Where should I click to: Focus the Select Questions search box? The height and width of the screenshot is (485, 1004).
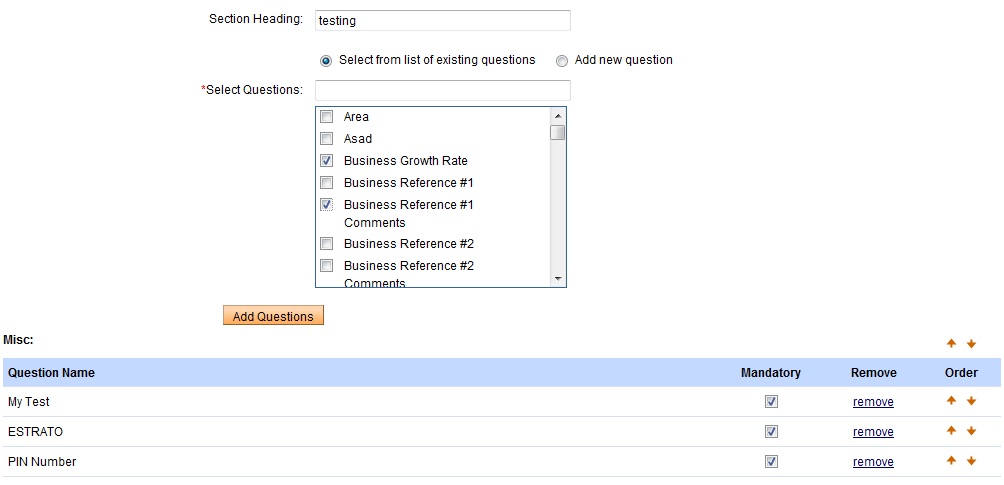442,90
